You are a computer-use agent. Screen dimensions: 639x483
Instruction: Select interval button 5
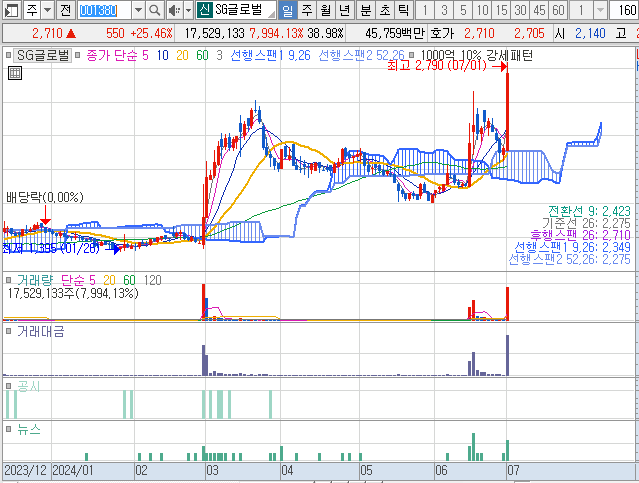(x=463, y=10)
